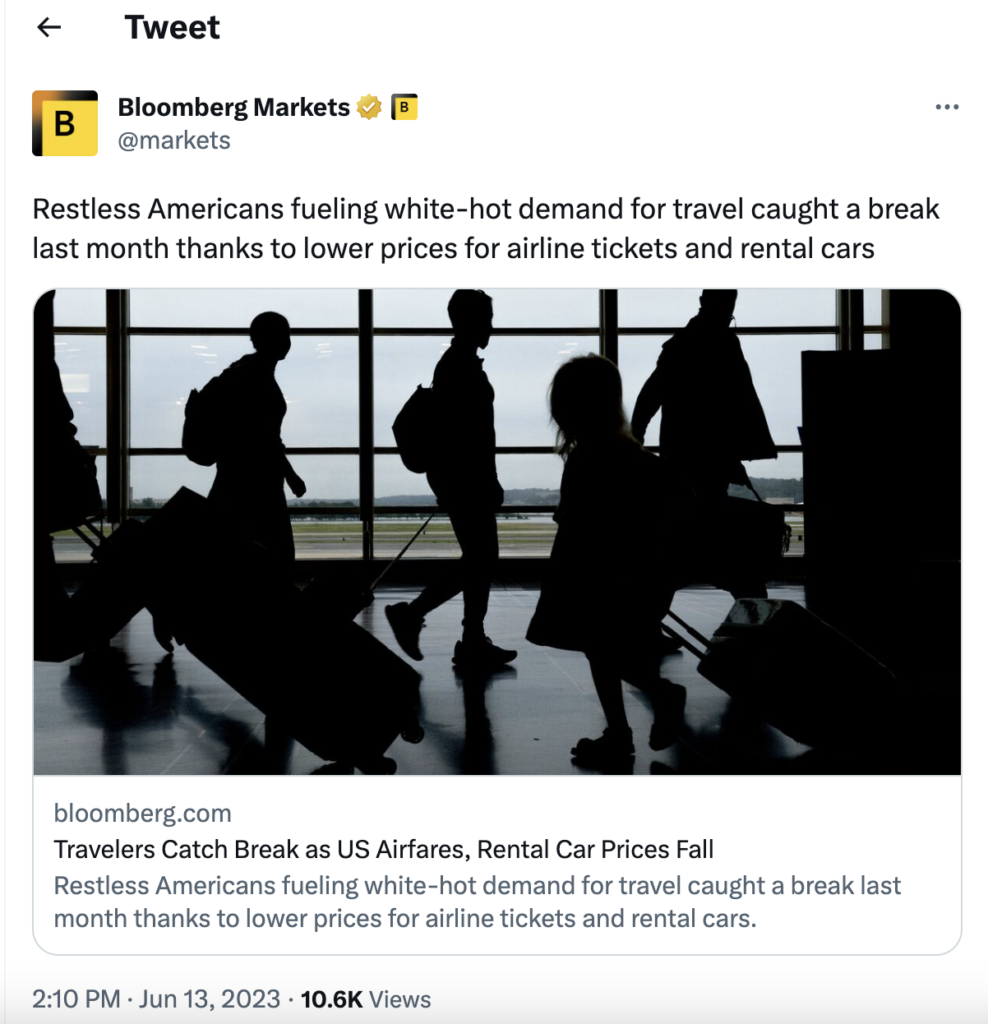Open the 'Travelers Catch Break' headline
The image size is (988, 1024).
383,850
